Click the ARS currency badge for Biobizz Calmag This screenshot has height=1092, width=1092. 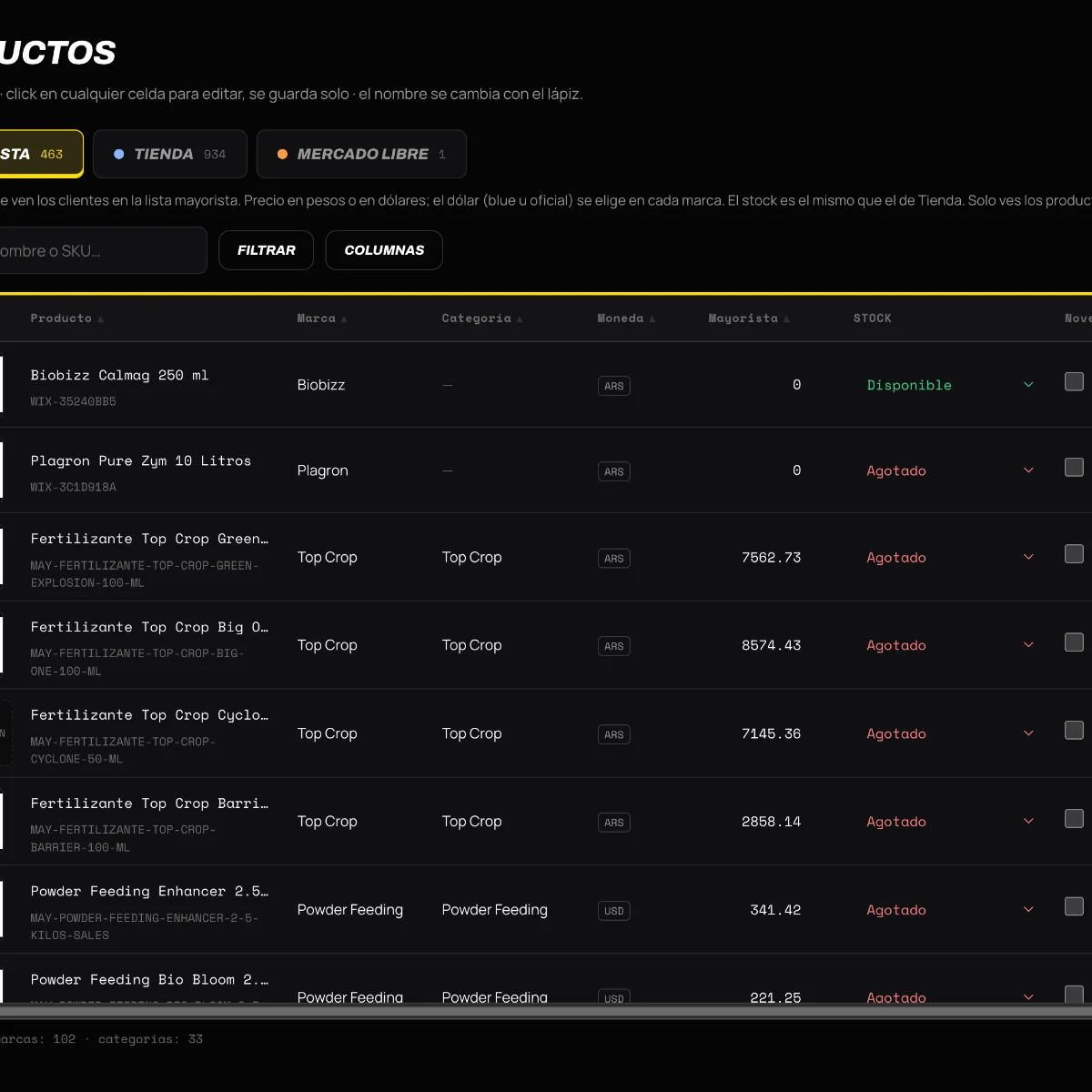(614, 386)
